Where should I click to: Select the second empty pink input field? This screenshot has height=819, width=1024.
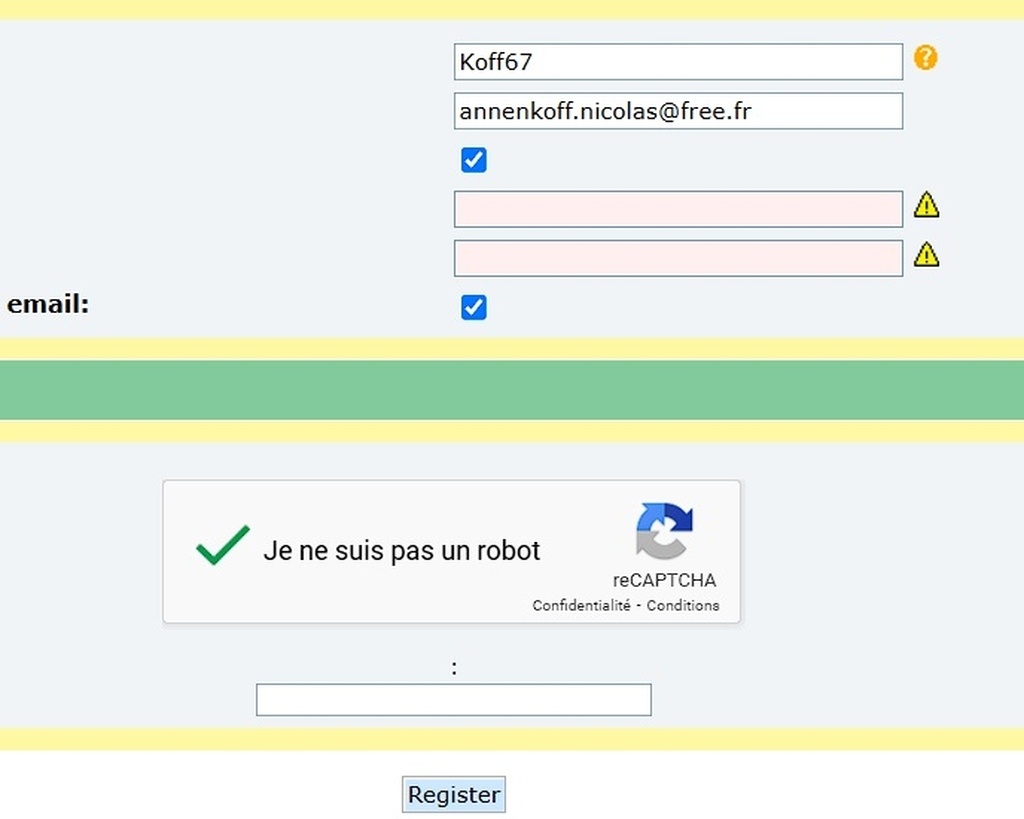click(x=678, y=259)
